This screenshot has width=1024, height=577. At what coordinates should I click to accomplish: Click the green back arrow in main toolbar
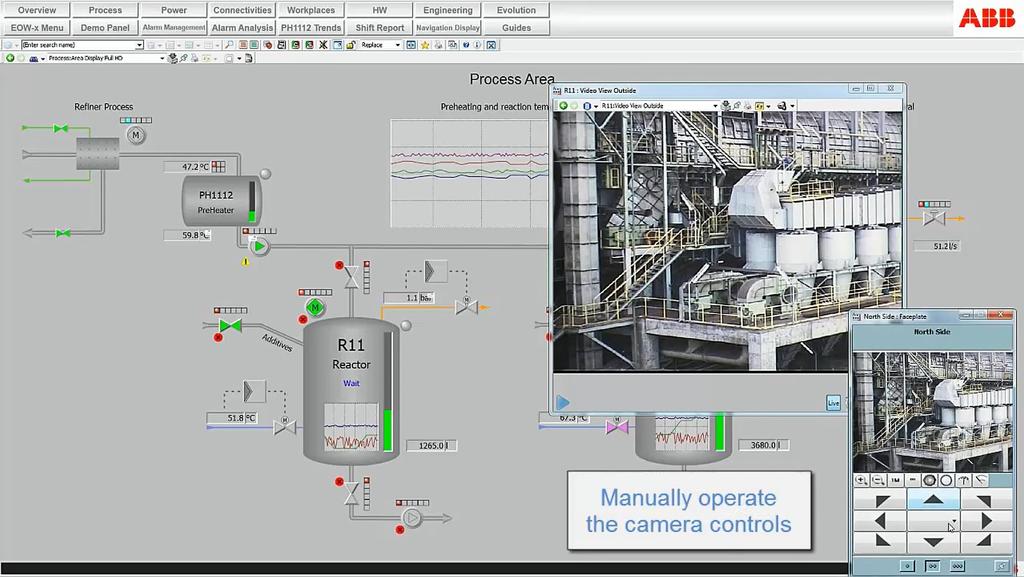click(10, 58)
